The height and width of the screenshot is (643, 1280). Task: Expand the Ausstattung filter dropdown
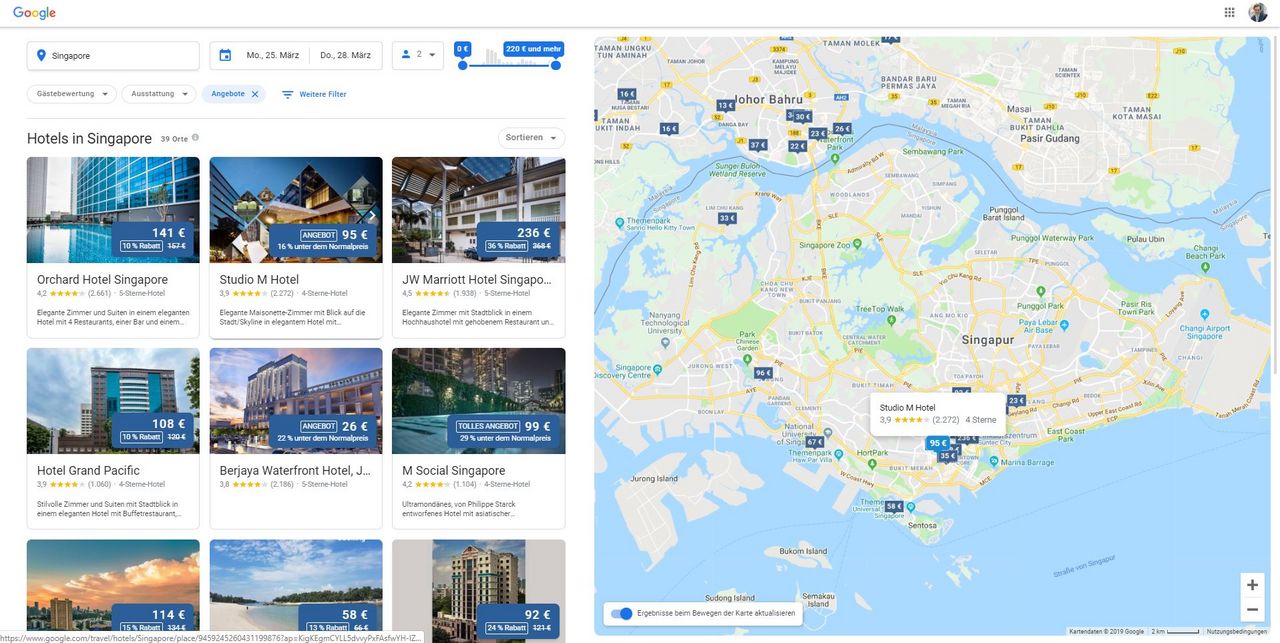click(159, 94)
